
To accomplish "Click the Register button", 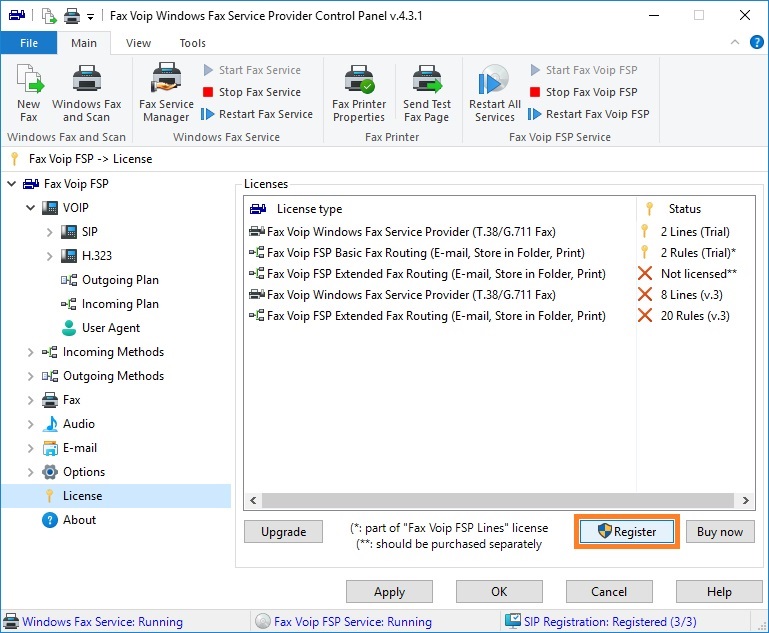I will coord(627,532).
